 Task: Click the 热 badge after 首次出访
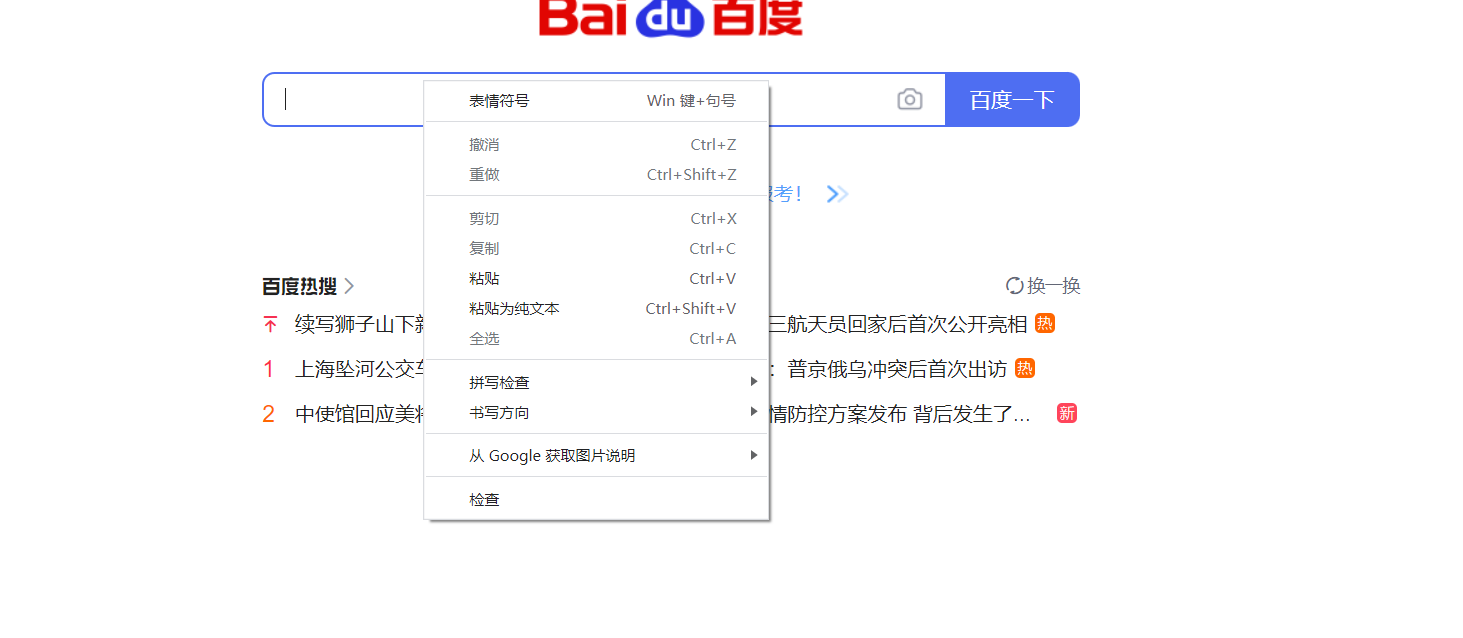point(1025,368)
